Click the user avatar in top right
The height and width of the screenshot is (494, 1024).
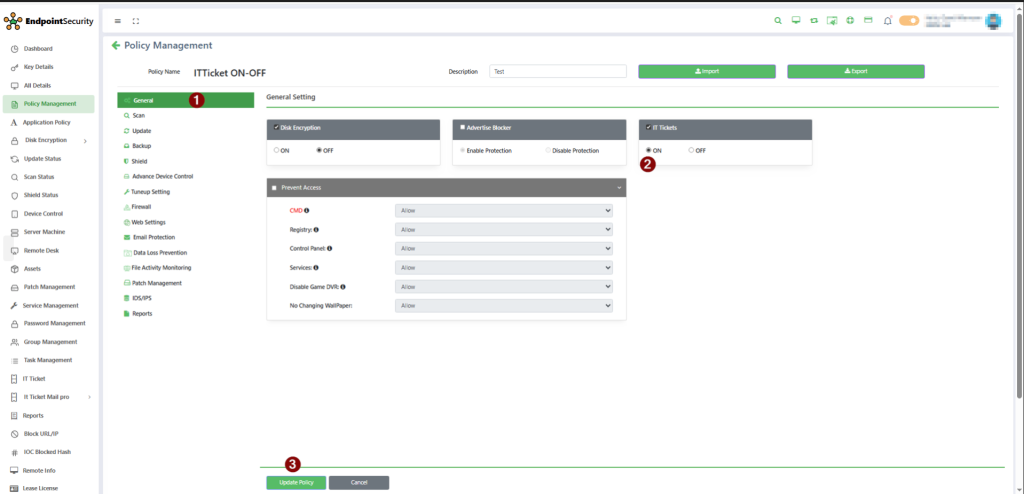[993, 20]
